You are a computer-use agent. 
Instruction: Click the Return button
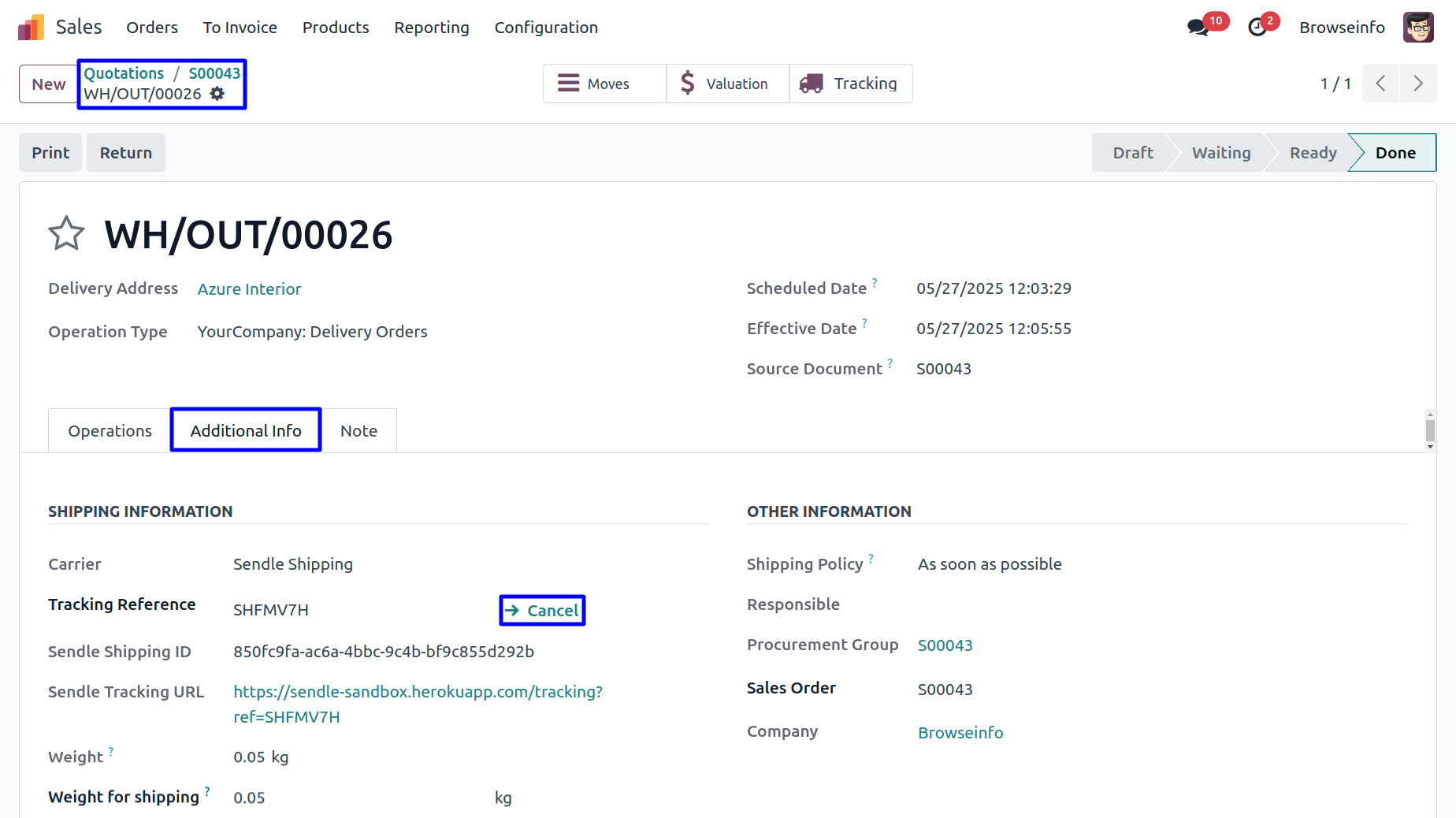click(126, 153)
